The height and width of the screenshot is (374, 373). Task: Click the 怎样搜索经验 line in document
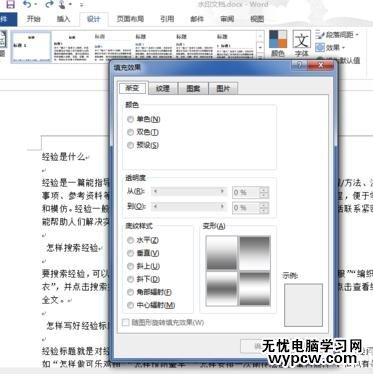coord(72,248)
